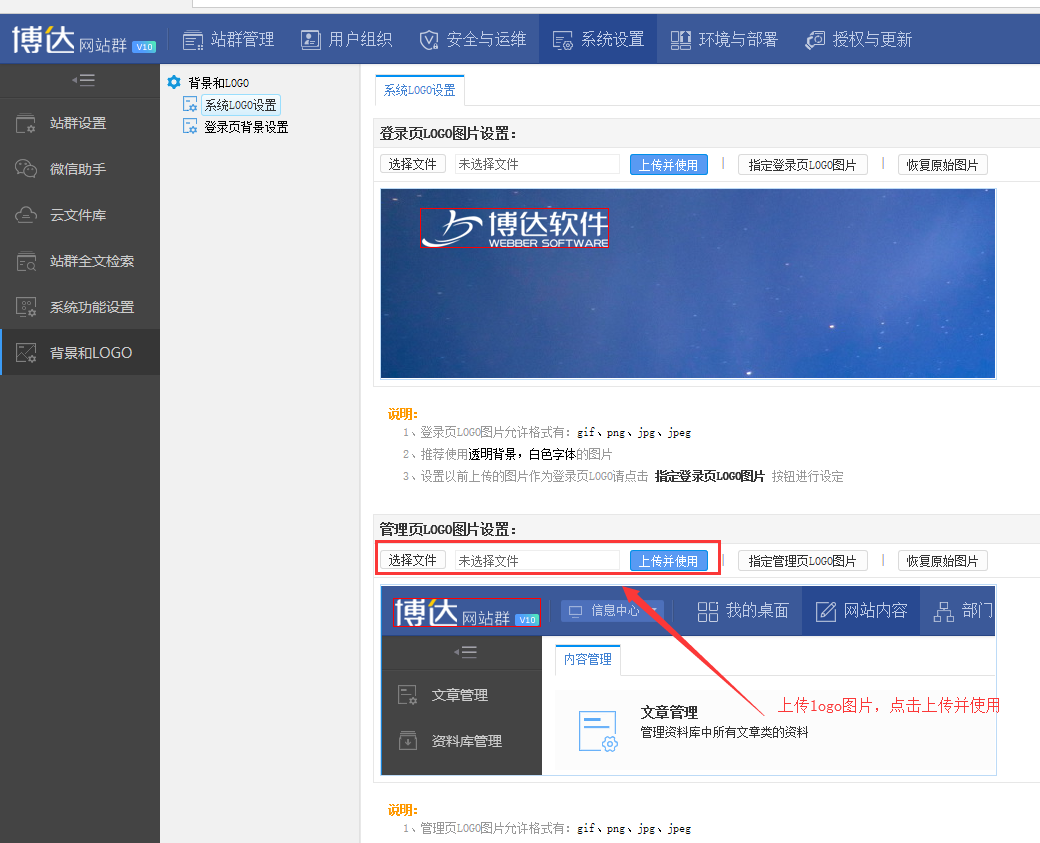Click the management page logo preview image
This screenshot has height=843, width=1040.
[688, 680]
